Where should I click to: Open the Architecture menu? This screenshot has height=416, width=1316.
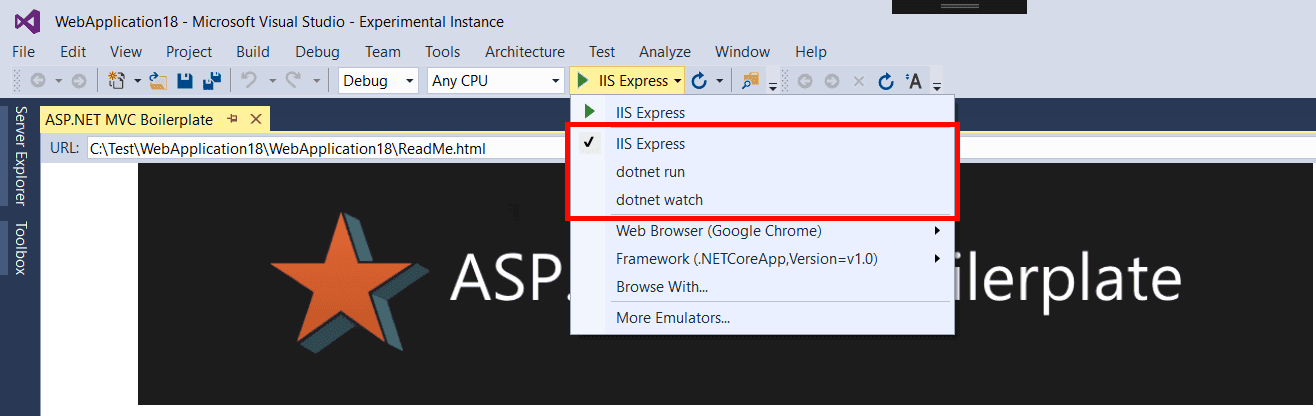point(525,52)
